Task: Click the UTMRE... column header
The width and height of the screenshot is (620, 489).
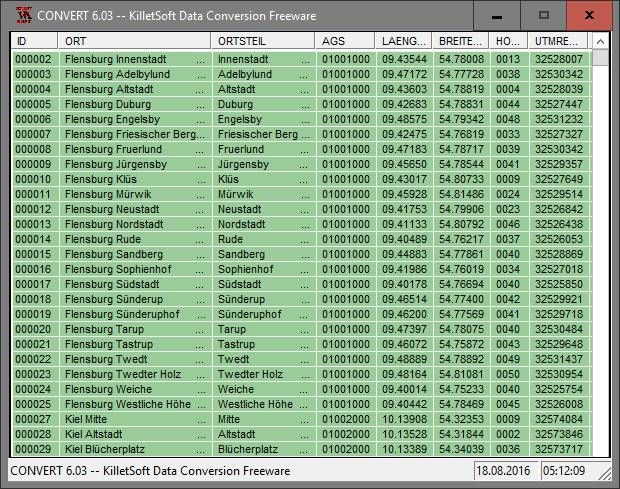Action: 558,41
